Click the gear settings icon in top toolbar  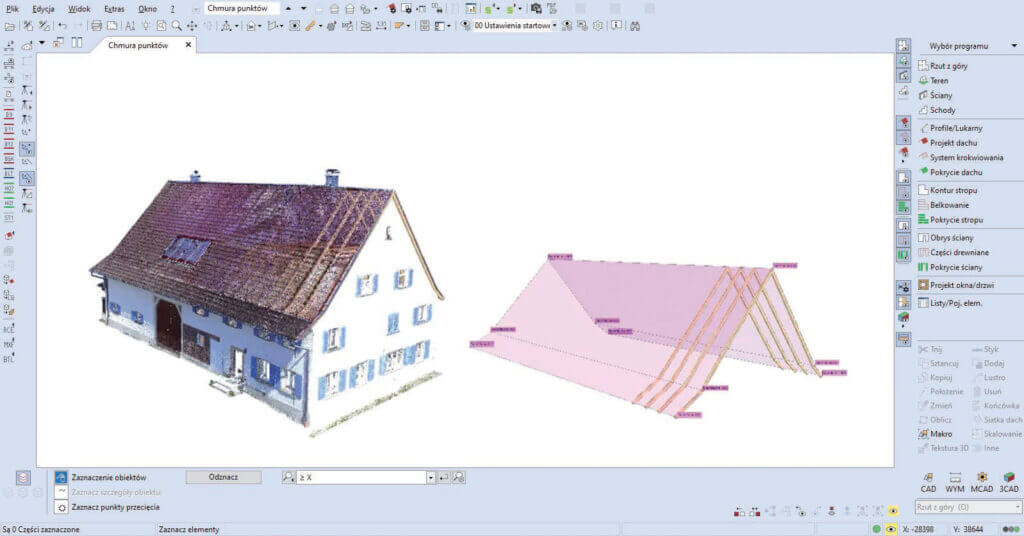[598, 26]
